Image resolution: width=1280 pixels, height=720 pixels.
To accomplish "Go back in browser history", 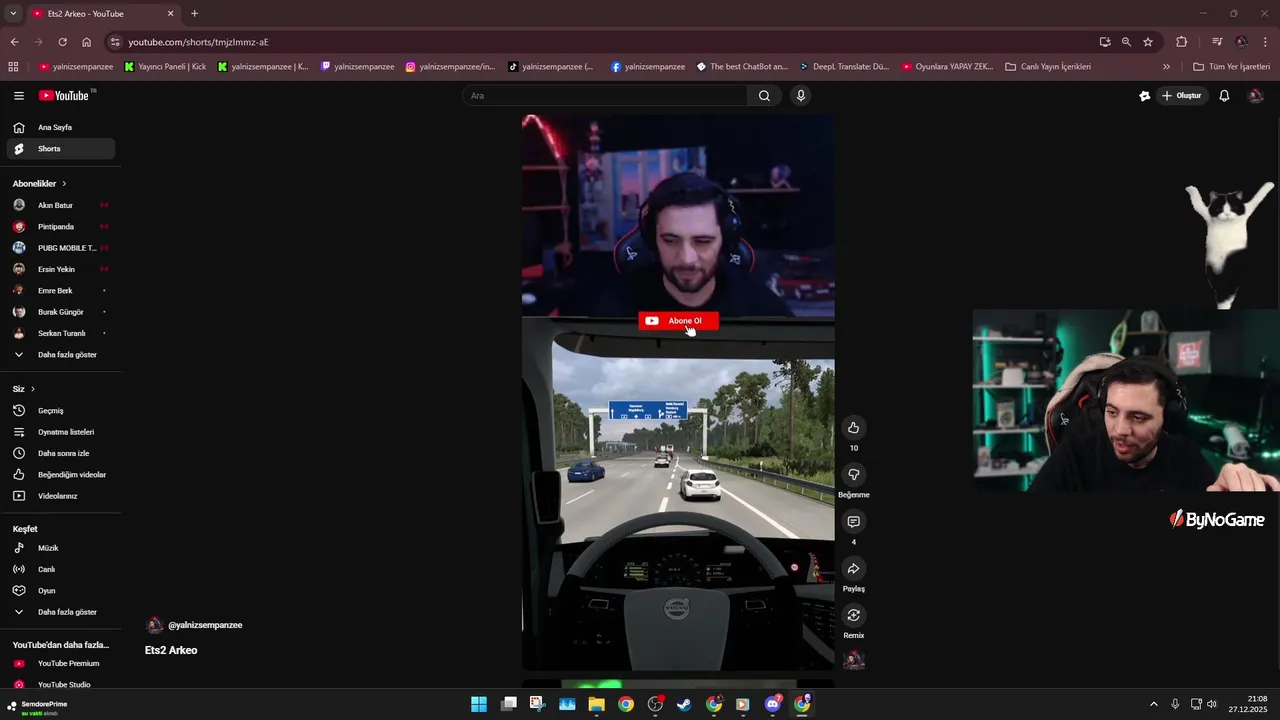I will [x=14, y=42].
